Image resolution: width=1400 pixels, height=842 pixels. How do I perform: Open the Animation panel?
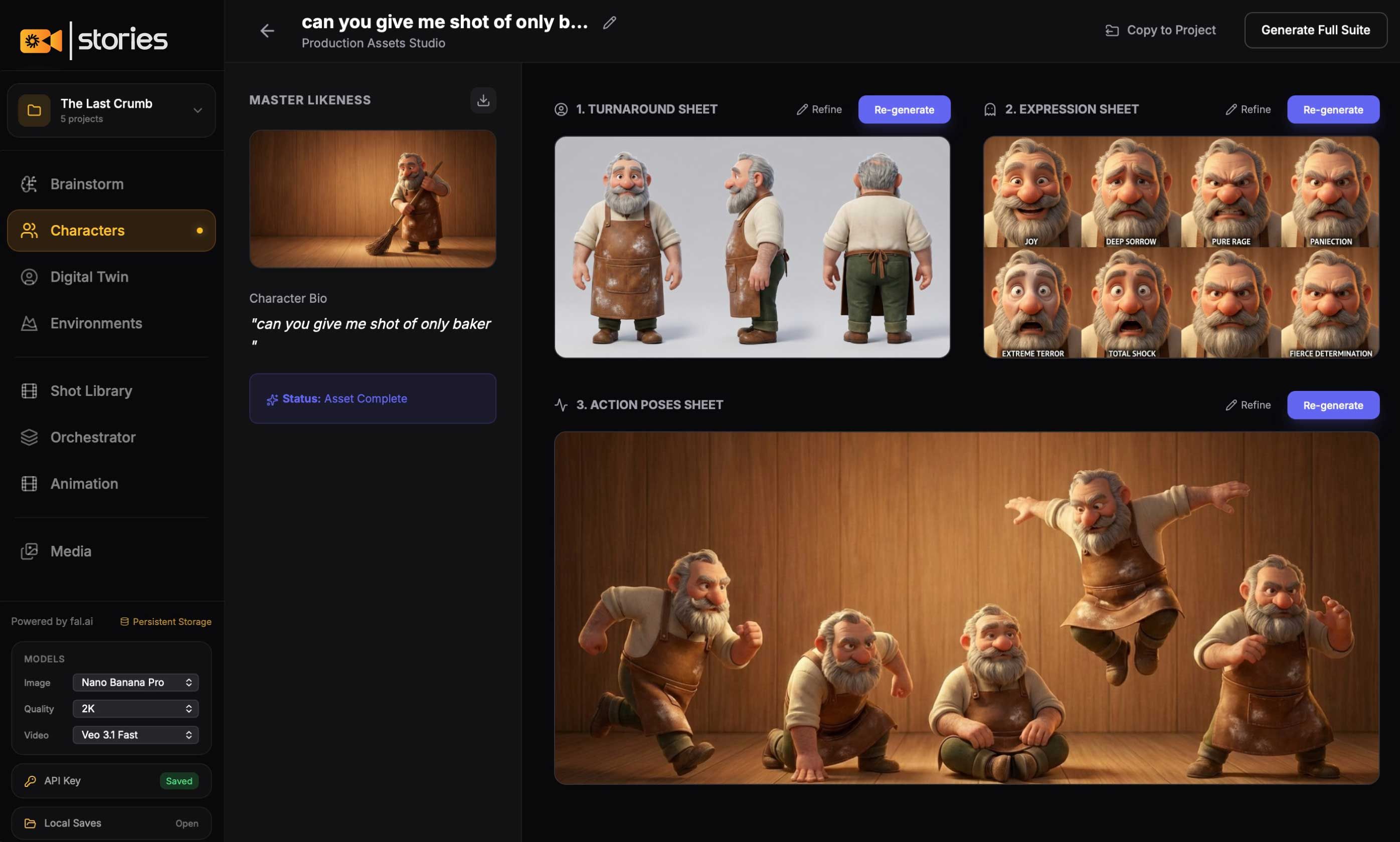pos(84,484)
